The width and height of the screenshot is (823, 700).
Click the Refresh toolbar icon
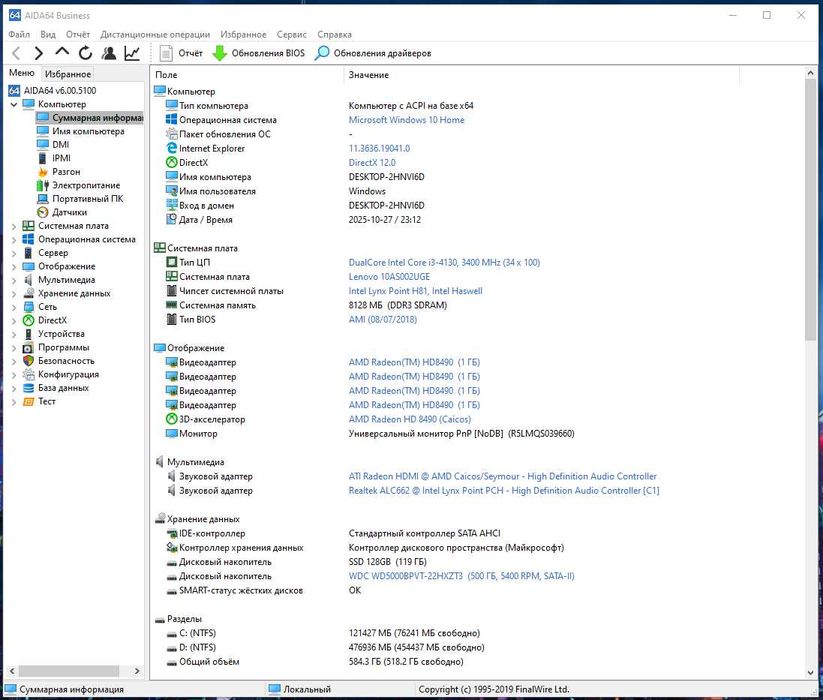coord(85,53)
